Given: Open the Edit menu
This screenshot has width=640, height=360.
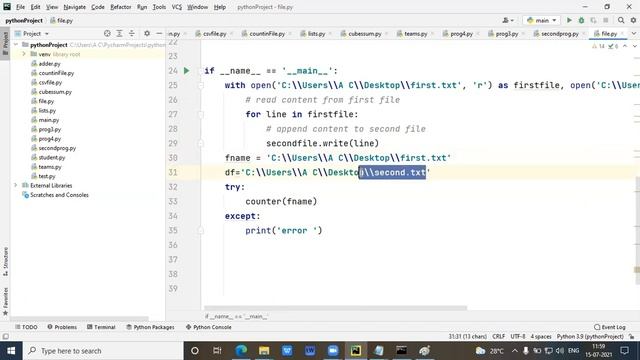Looking at the screenshot, I should pos(36,7).
